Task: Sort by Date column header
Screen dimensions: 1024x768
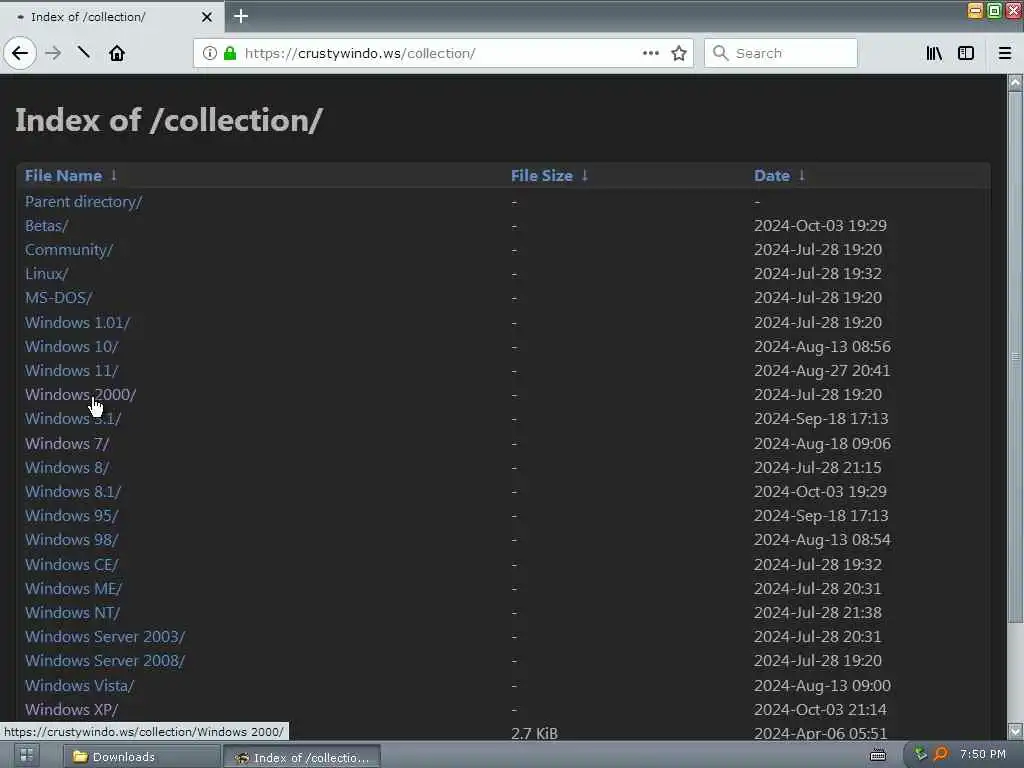Action: click(x=772, y=176)
